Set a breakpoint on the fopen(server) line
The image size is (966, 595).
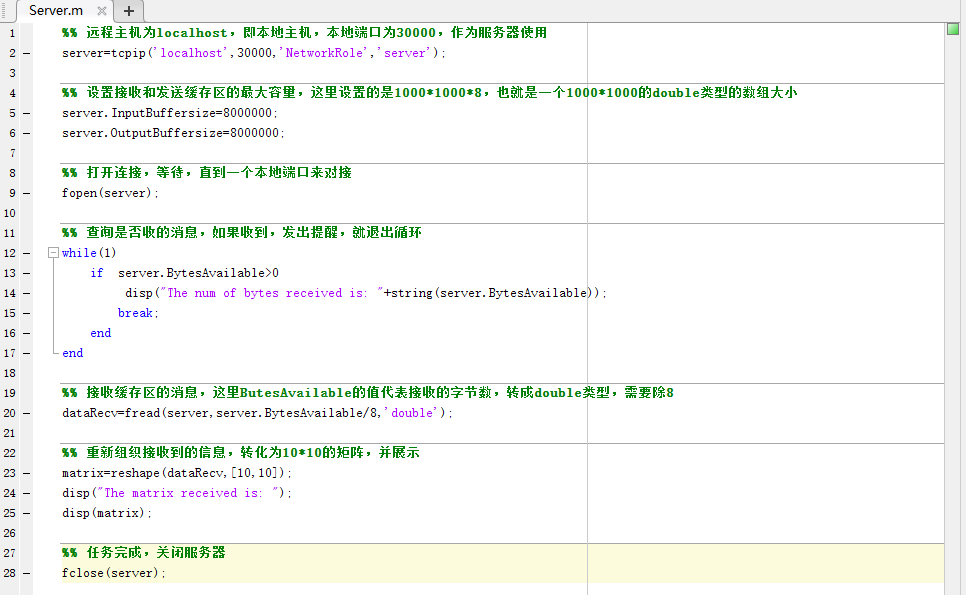pos(27,192)
